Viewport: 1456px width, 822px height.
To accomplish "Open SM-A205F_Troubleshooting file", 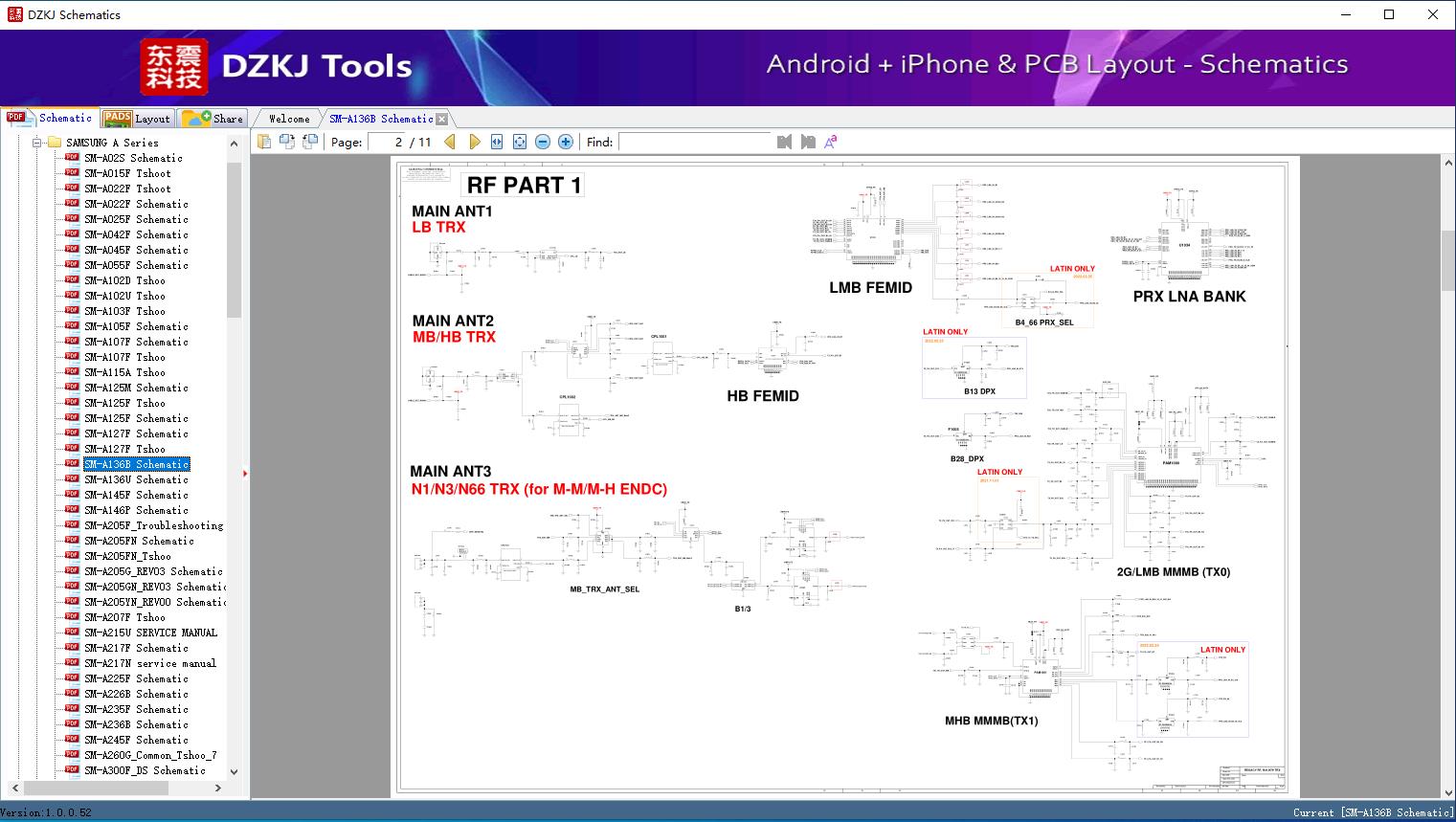I will (x=153, y=525).
